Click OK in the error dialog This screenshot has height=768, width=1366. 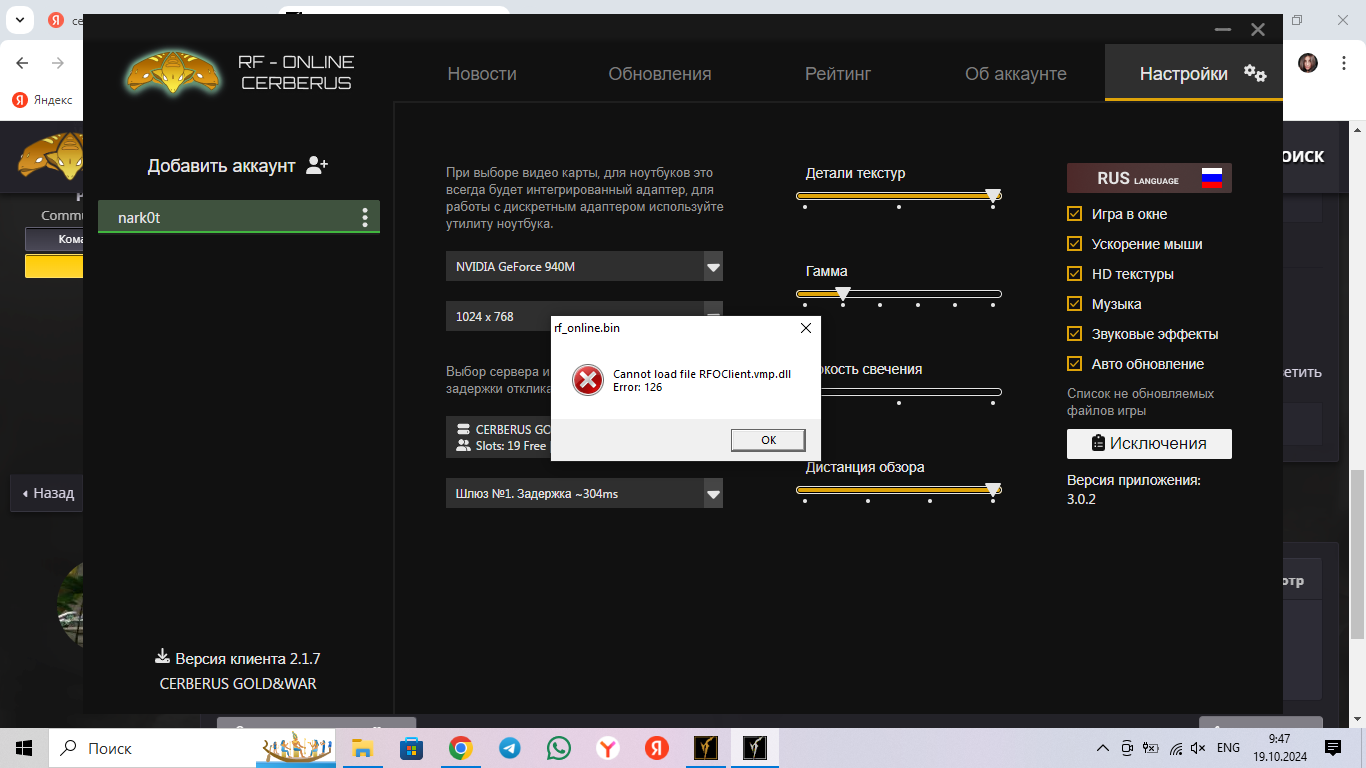pos(768,440)
